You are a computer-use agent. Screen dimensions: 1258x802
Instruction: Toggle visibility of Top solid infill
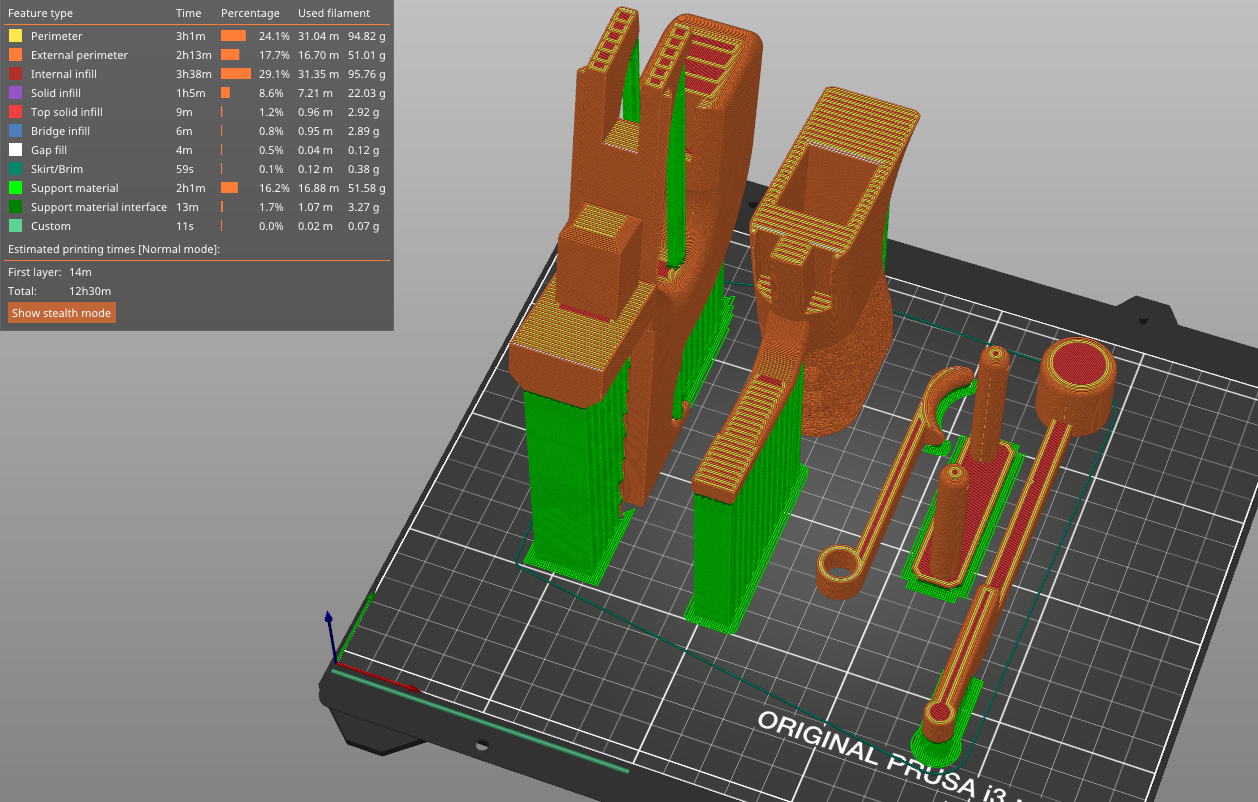66,112
